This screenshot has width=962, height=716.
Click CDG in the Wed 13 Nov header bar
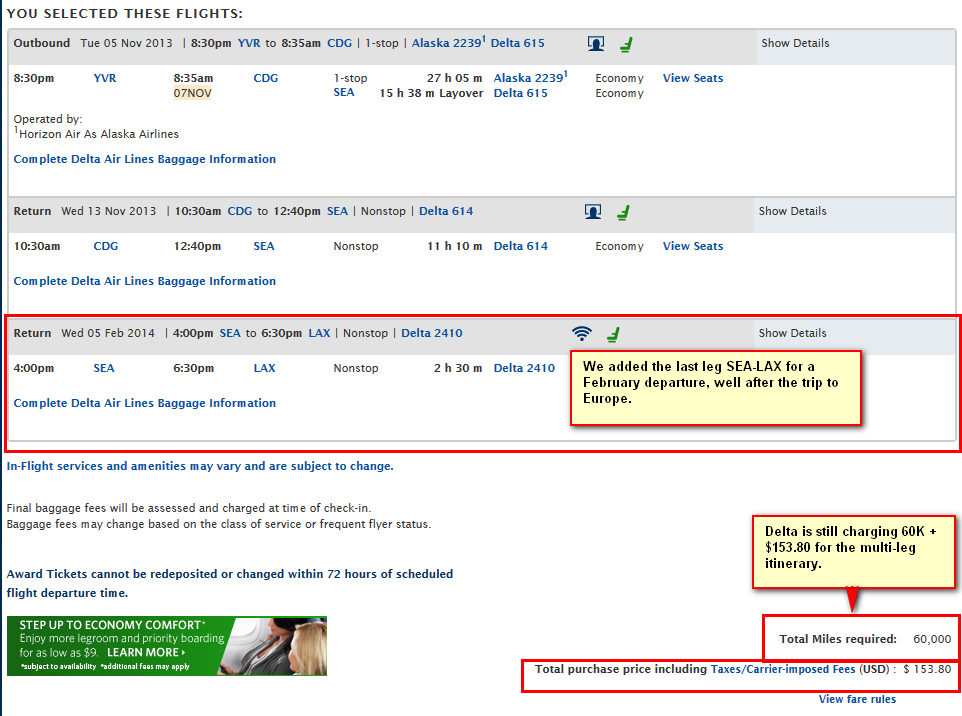tap(240, 211)
